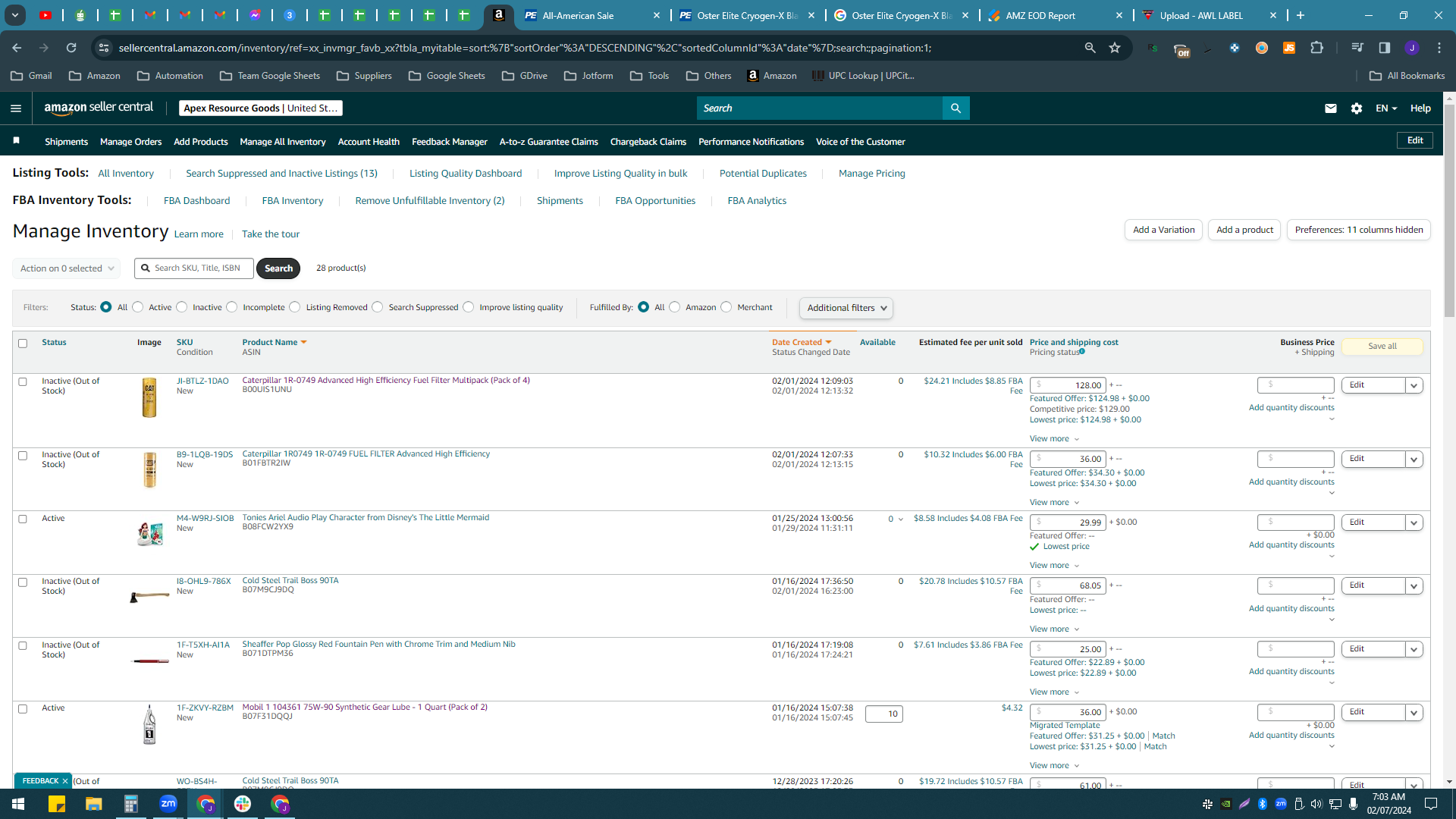Viewport: 1456px width, 819px height.
Task: Click the zoom magnifier in address bar
Action: tap(1090, 48)
